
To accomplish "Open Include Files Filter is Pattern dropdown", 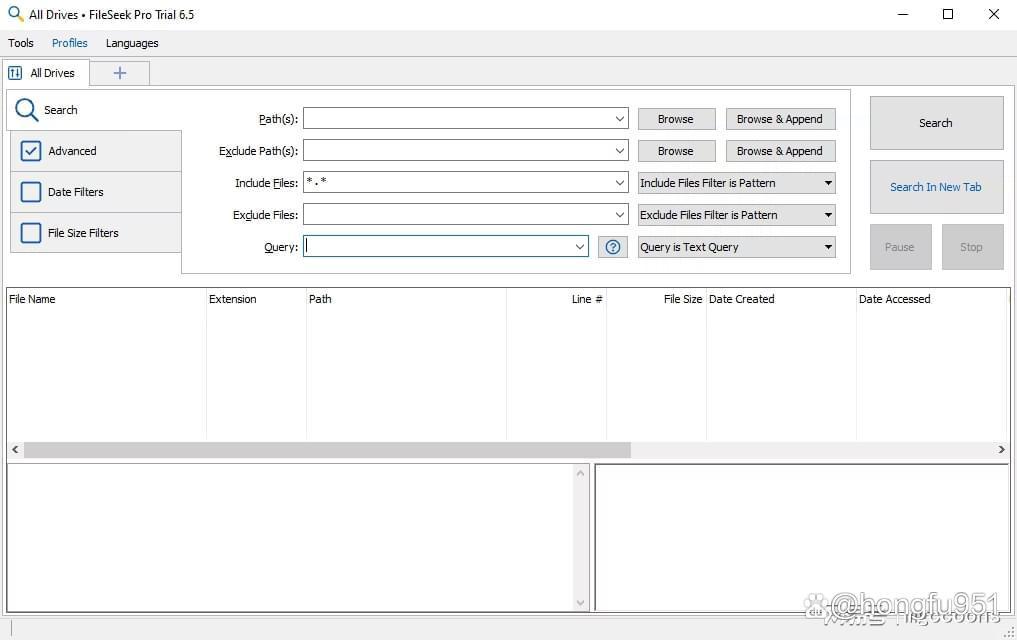I will pos(736,183).
